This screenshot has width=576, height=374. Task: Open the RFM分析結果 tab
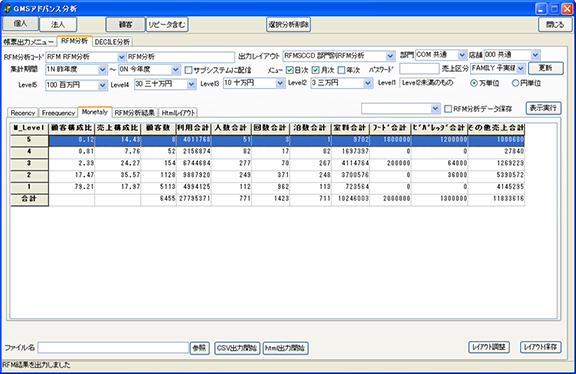click(134, 113)
